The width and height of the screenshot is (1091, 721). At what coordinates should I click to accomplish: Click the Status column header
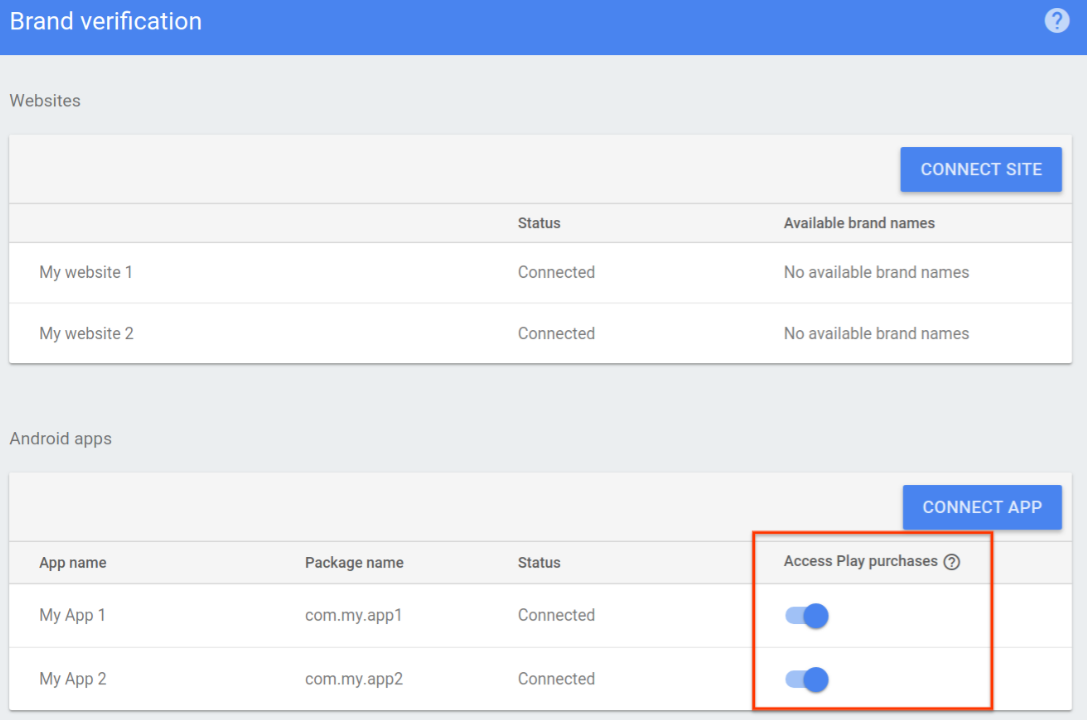coord(538,223)
